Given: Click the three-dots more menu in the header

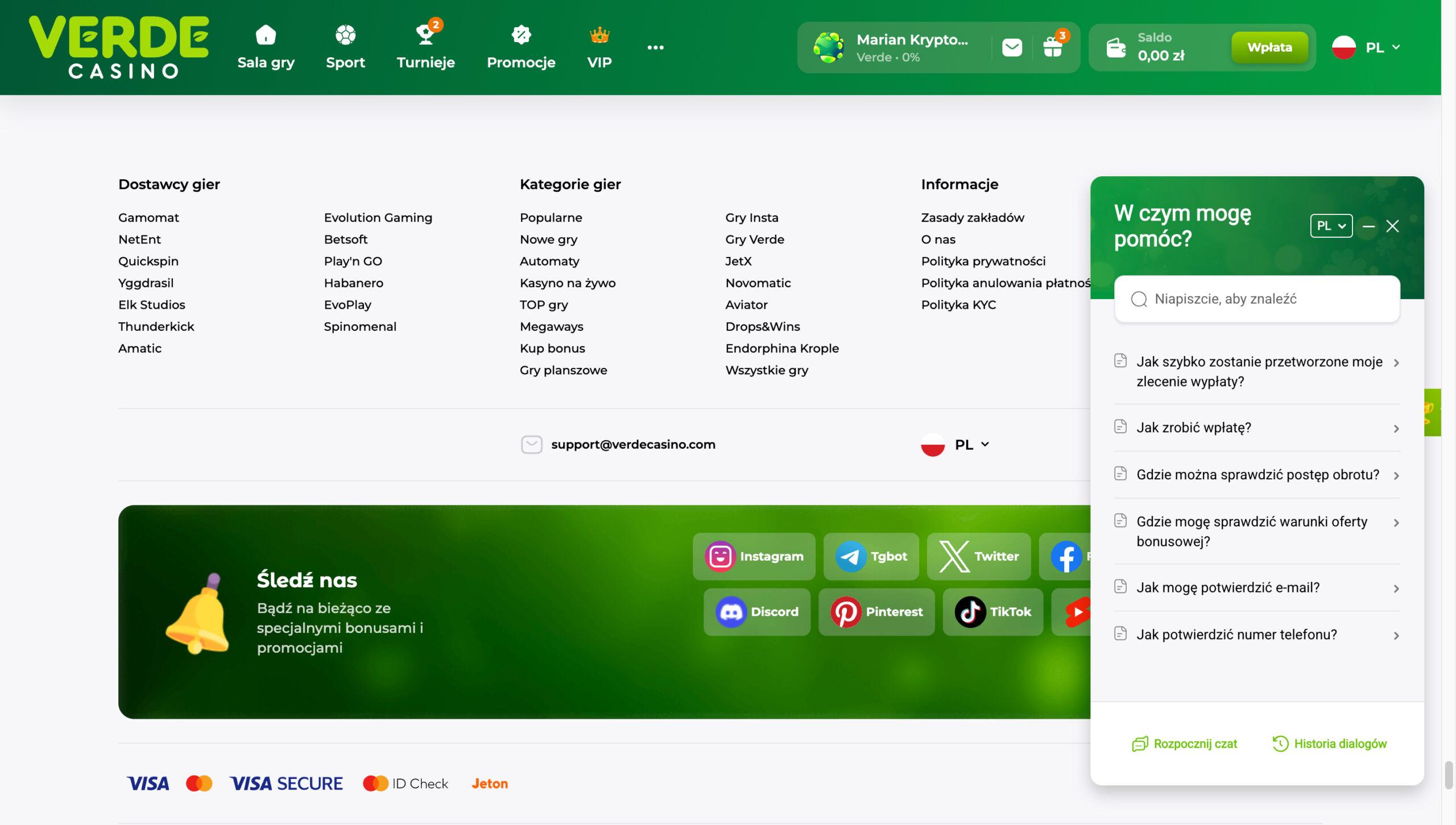Looking at the screenshot, I should [655, 47].
